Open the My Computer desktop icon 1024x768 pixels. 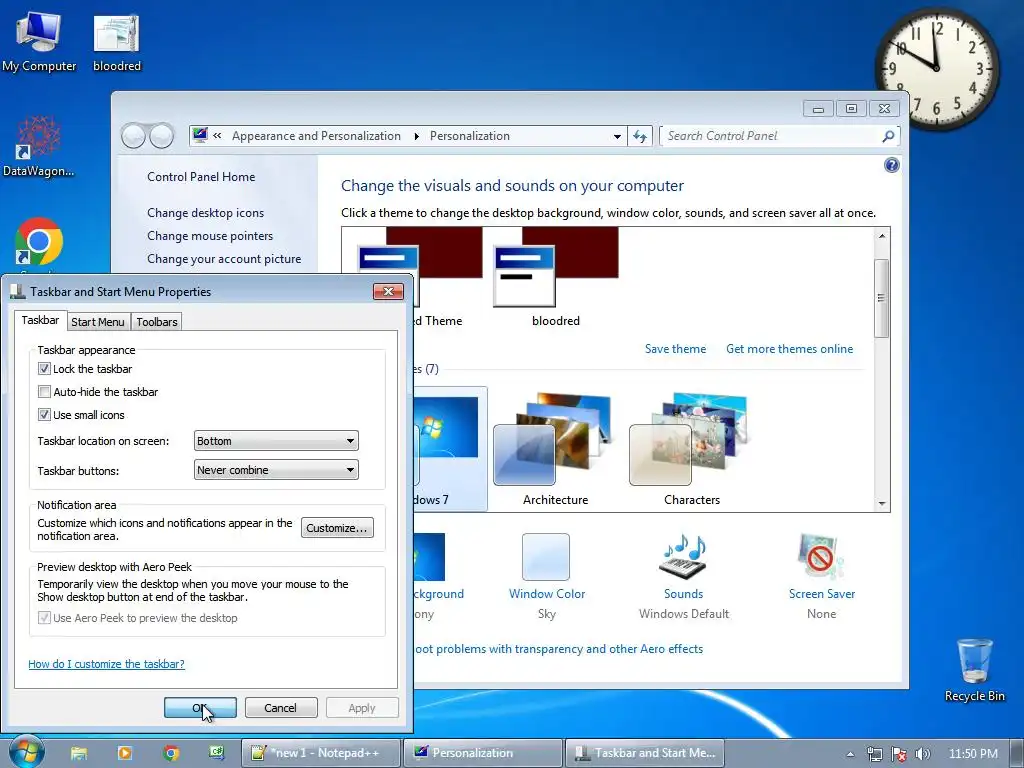(x=39, y=42)
